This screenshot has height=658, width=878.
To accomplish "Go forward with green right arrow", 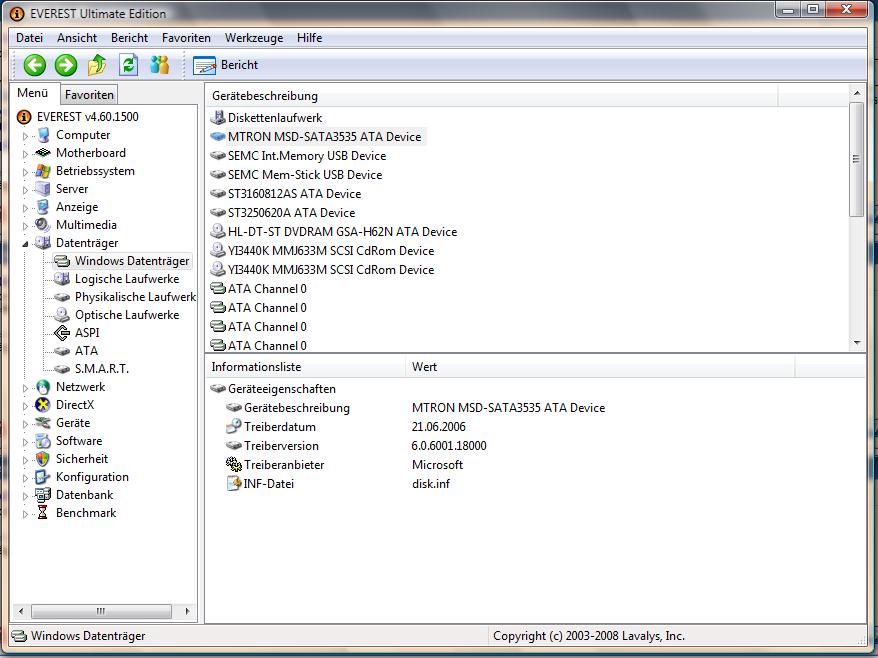I will click(66, 66).
